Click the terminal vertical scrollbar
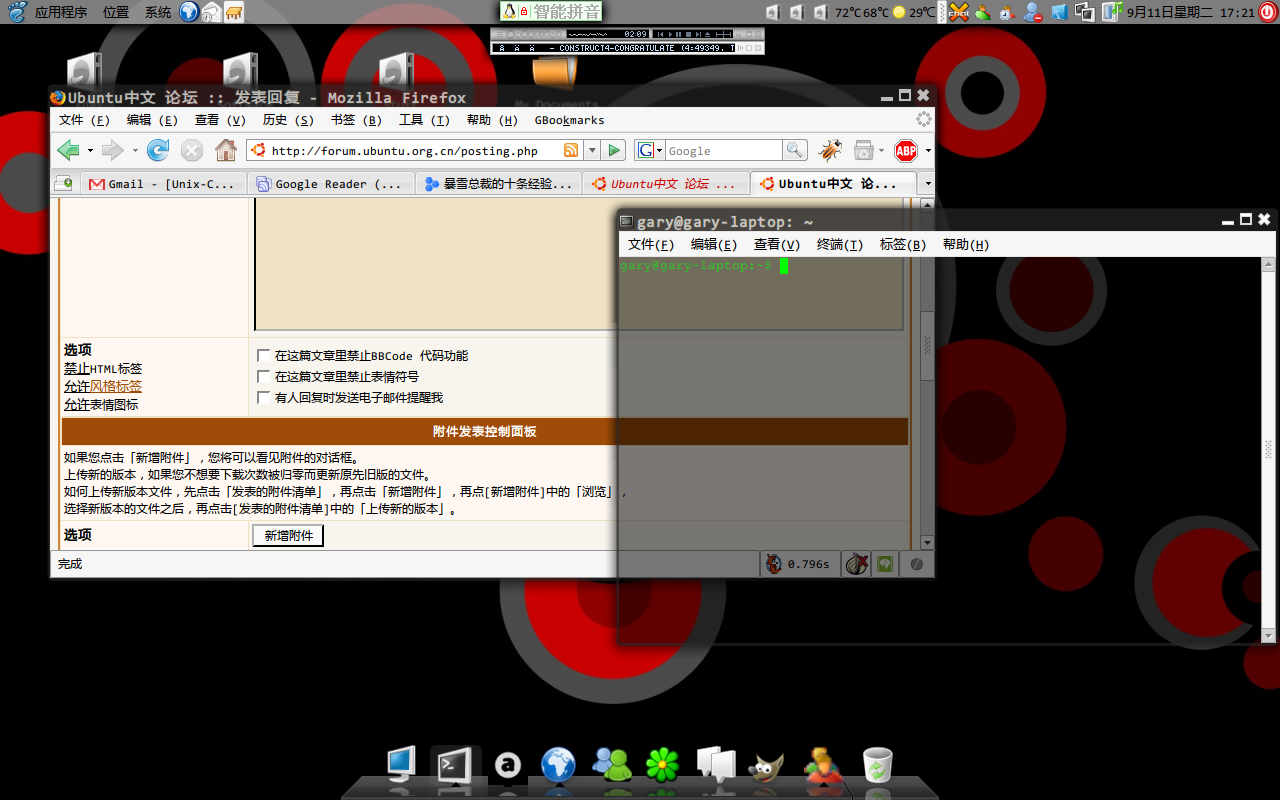1280x800 pixels. coord(1269,450)
